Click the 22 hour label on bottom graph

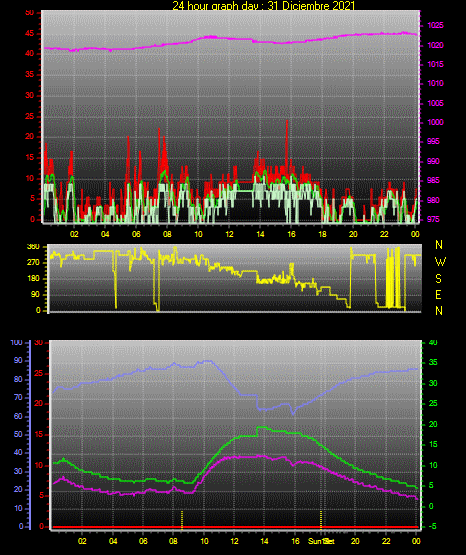coord(386,541)
